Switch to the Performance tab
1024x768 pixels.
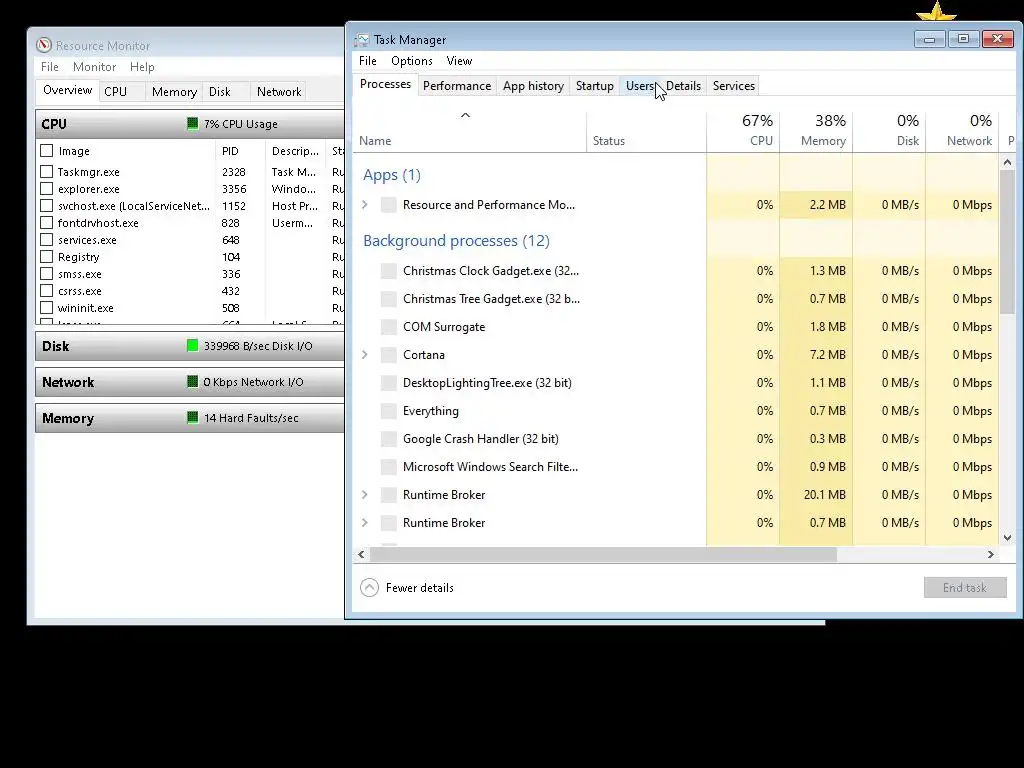click(x=456, y=86)
